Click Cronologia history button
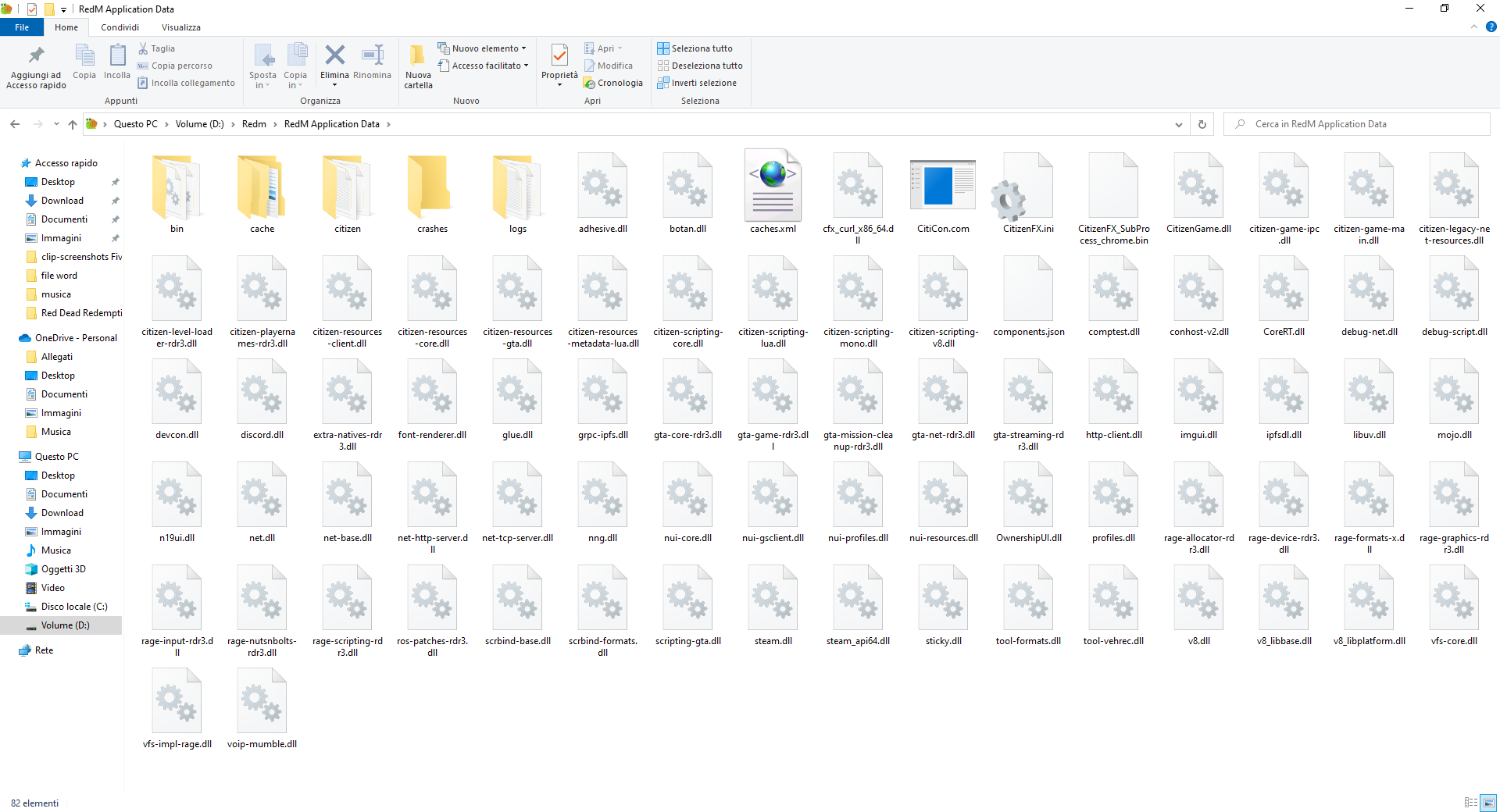Image resolution: width=1500 pixels, height=812 pixels. click(613, 83)
